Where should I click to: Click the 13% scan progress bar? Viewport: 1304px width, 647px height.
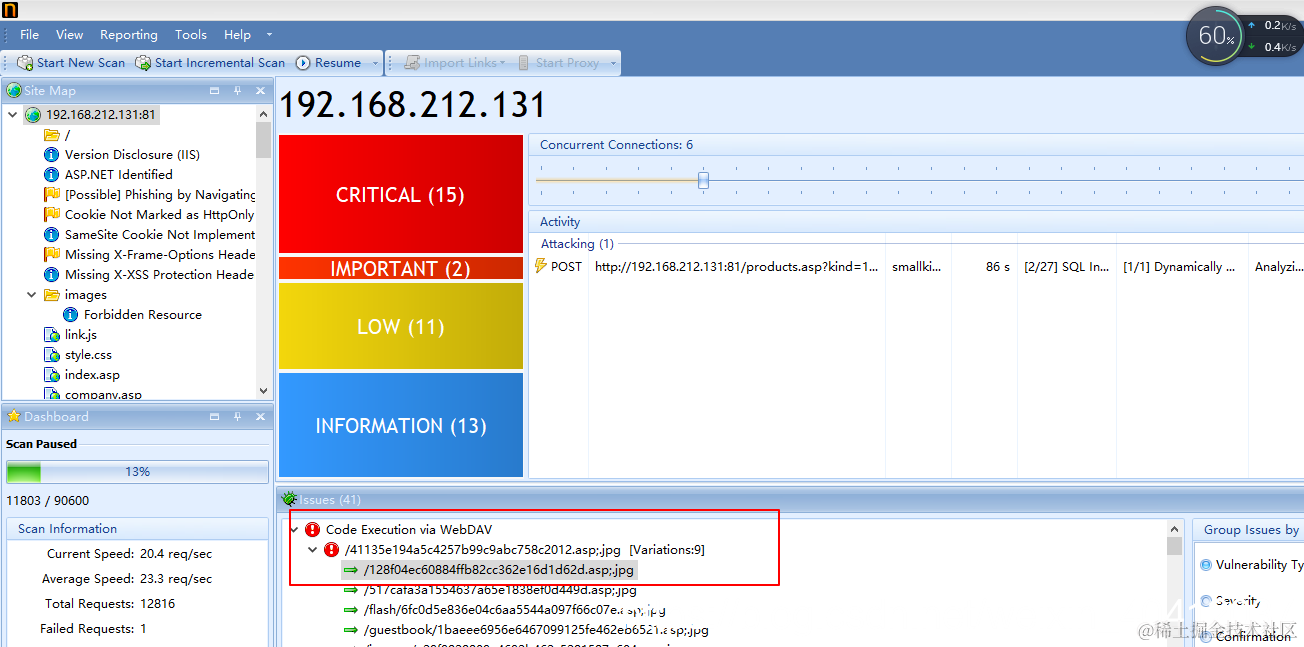click(x=137, y=472)
